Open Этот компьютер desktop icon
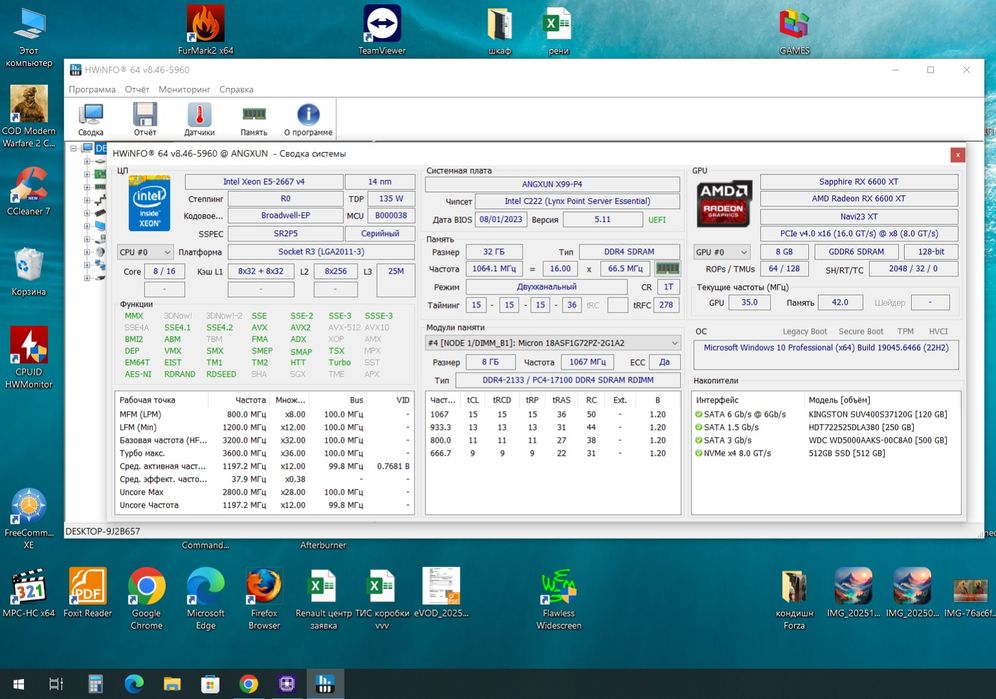Screen dimensions: 996x699 (x=29, y=38)
